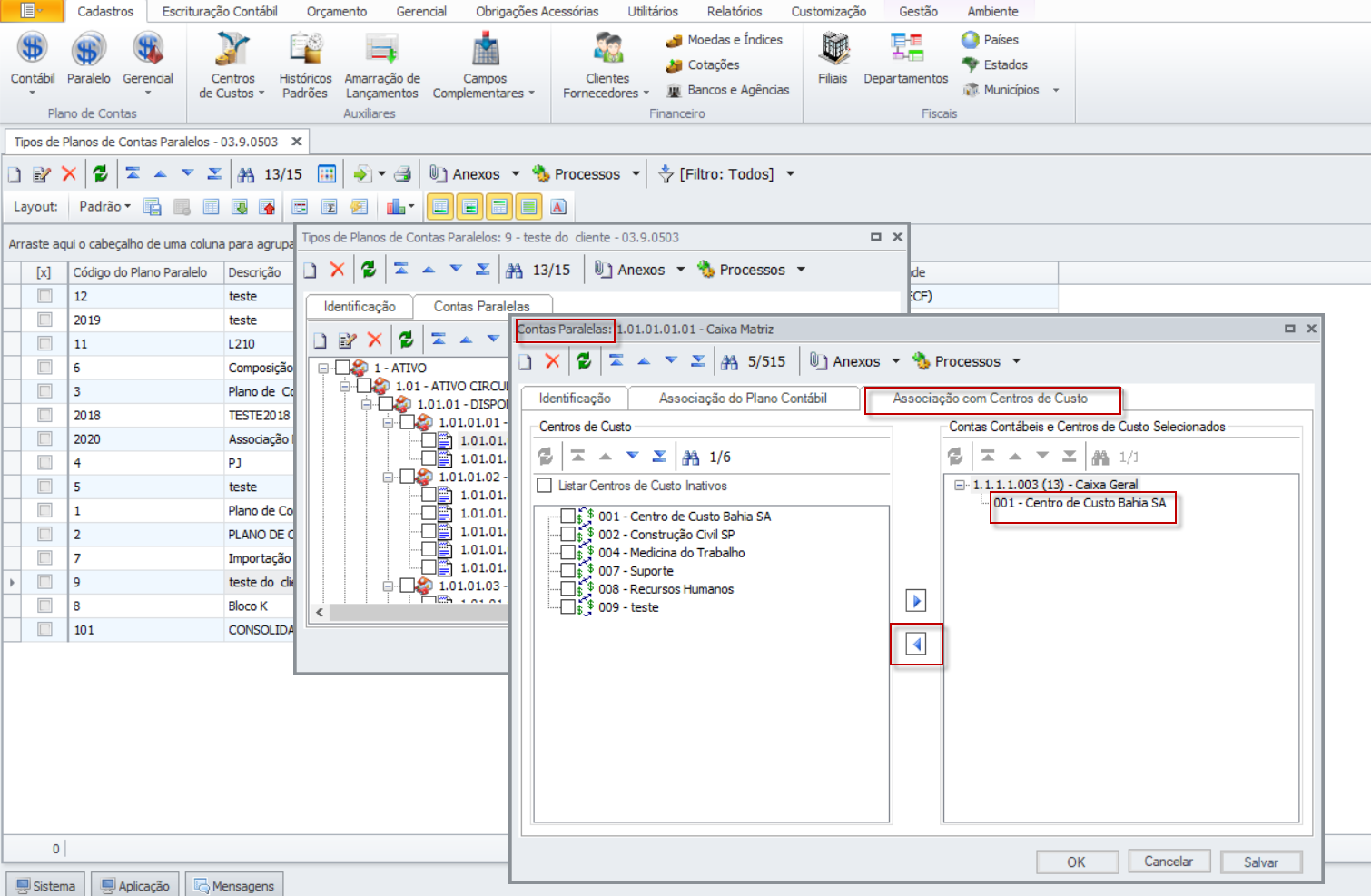Open Anexos dropdown in Contas Paralelas dialog

click(x=896, y=361)
